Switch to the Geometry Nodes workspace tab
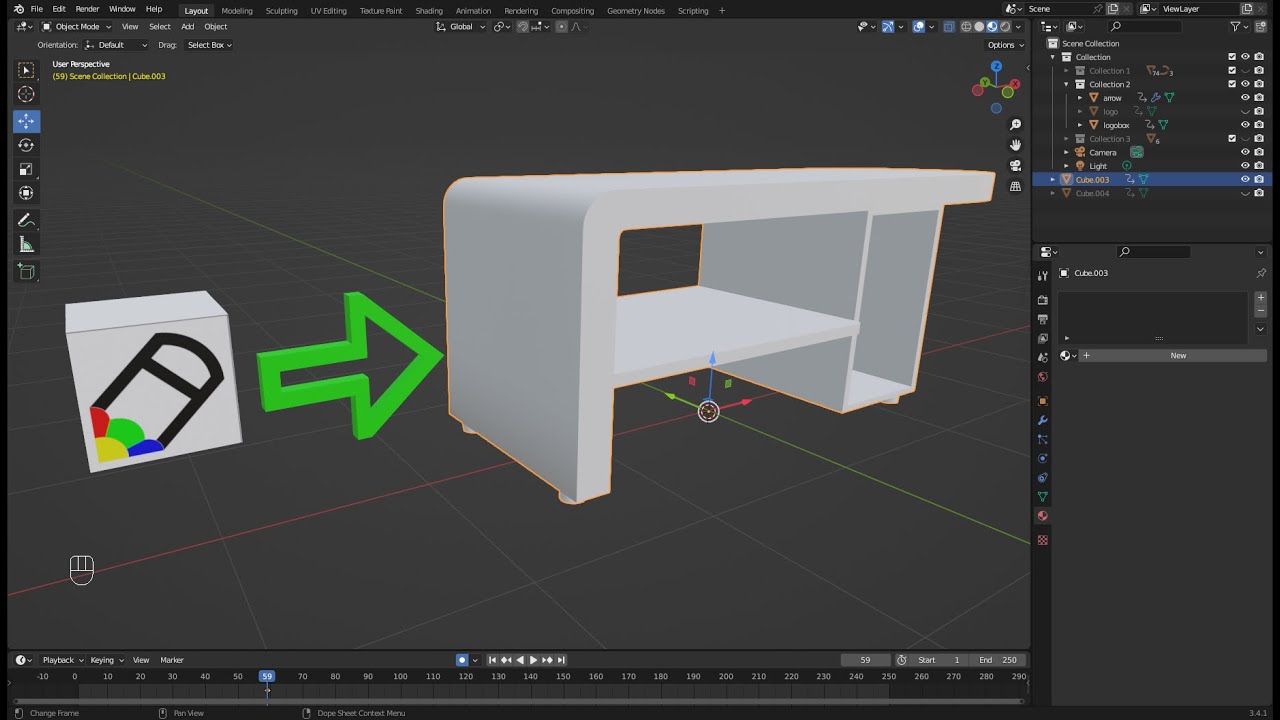The image size is (1280, 720). tap(636, 11)
